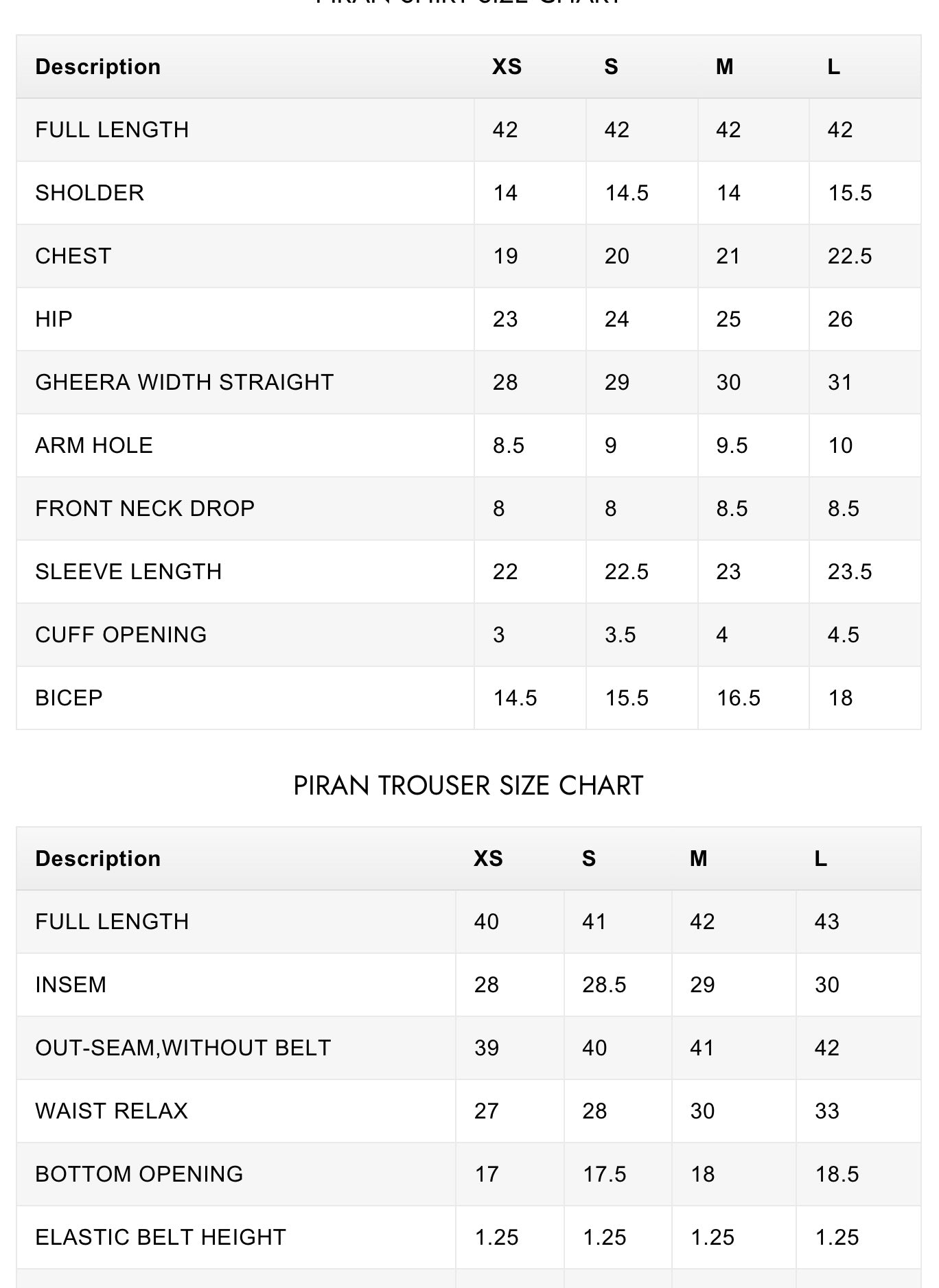This screenshot has width=939, height=1288.
Task: Click the PIRAN TROUSER SIZE CHART heading
Action: click(x=468, y=786)
